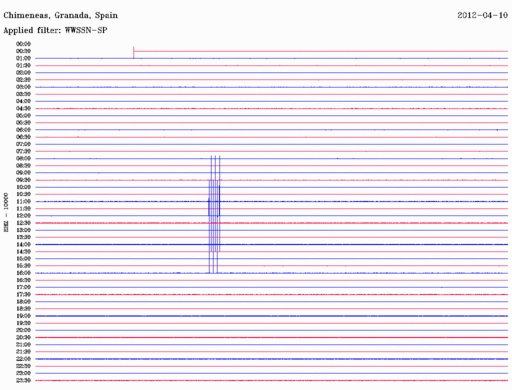Click the 19:00 time label
Screen dimensions: 512x390
[23, 316]
